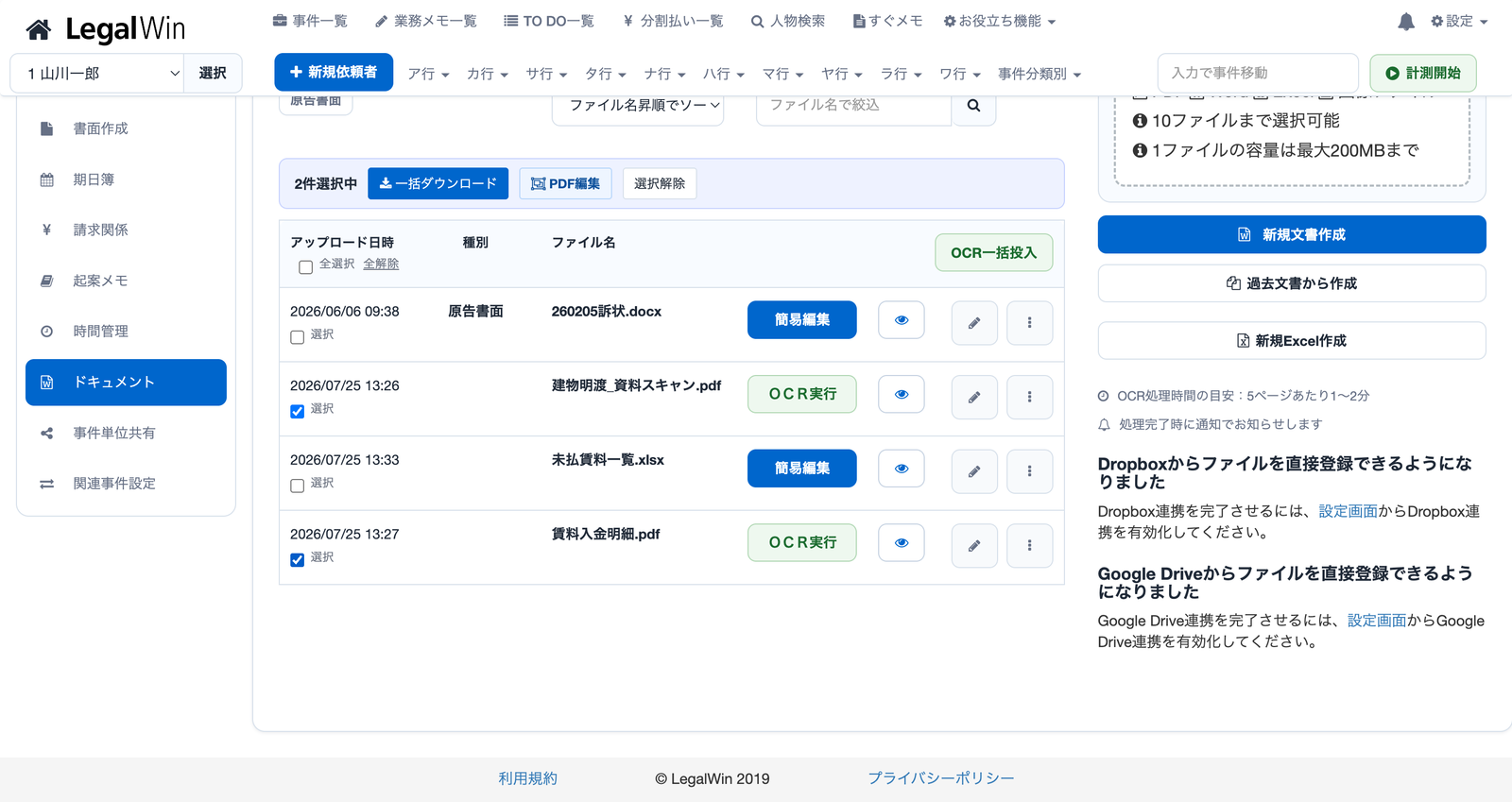
Task: Open 請求関係 in sidebar
Action: click(126, 230)
